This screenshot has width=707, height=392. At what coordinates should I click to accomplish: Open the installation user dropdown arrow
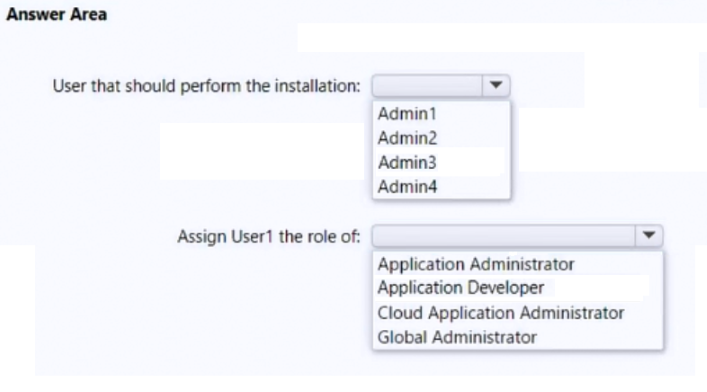coord(496,85)
